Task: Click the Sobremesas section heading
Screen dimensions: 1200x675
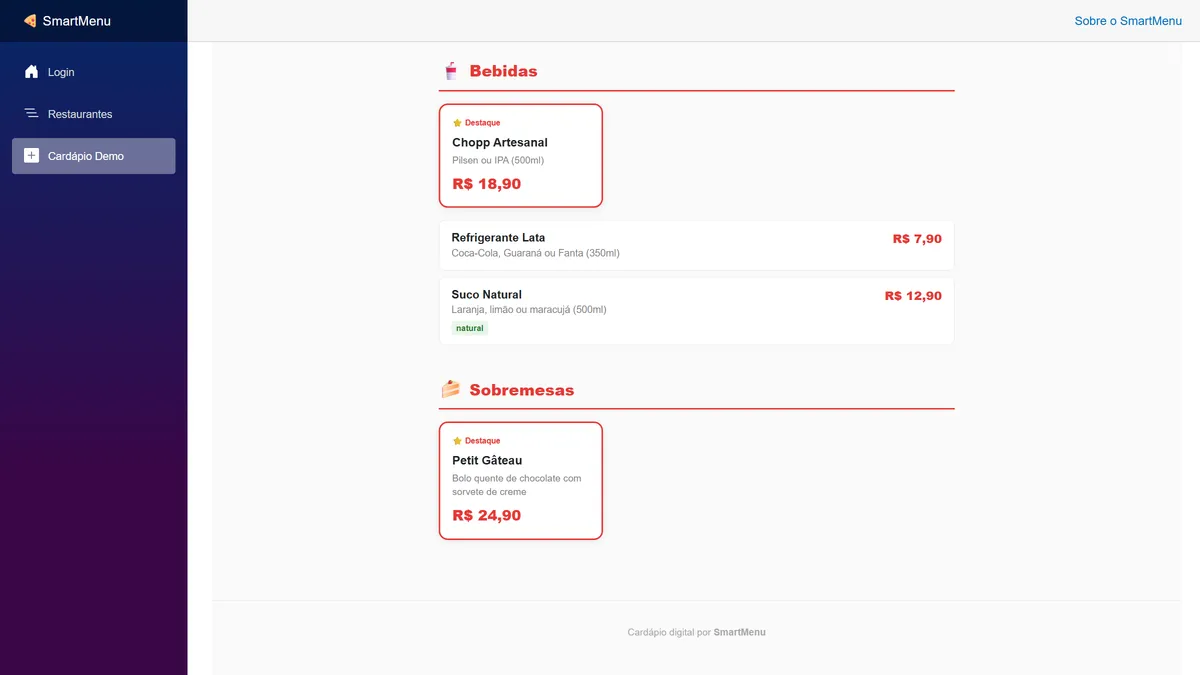Action: [522, 390]
